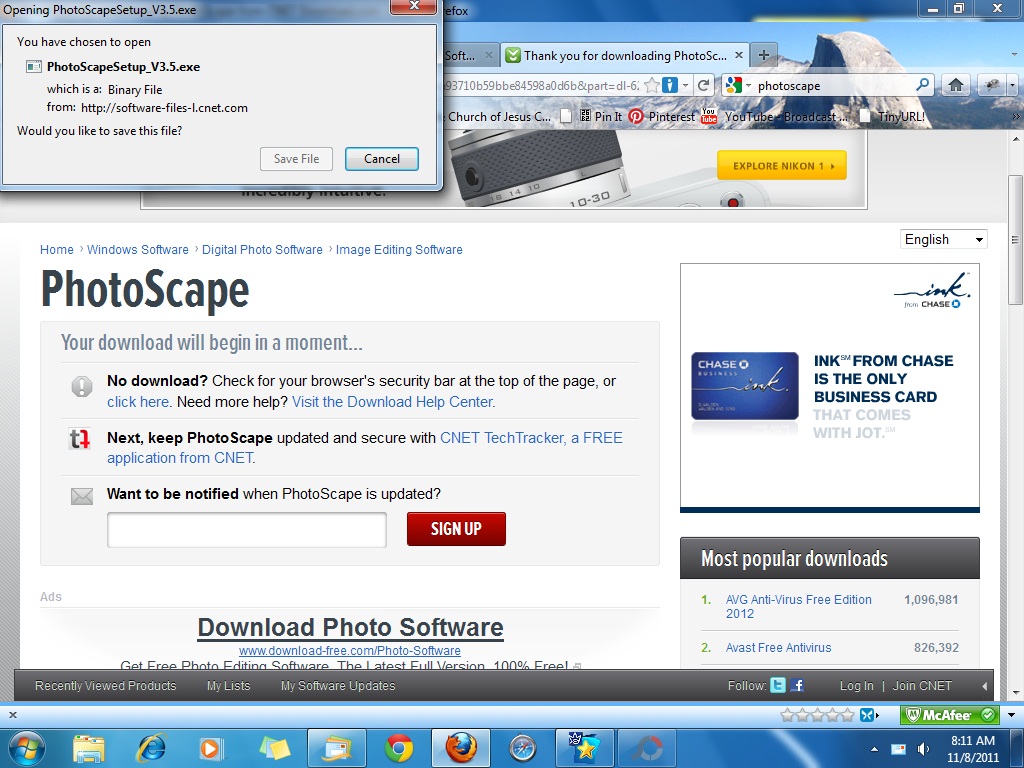The height and width of the screenshot is (768, 1024).
Task: Open Recently Viewed Products
Action: 106,685
